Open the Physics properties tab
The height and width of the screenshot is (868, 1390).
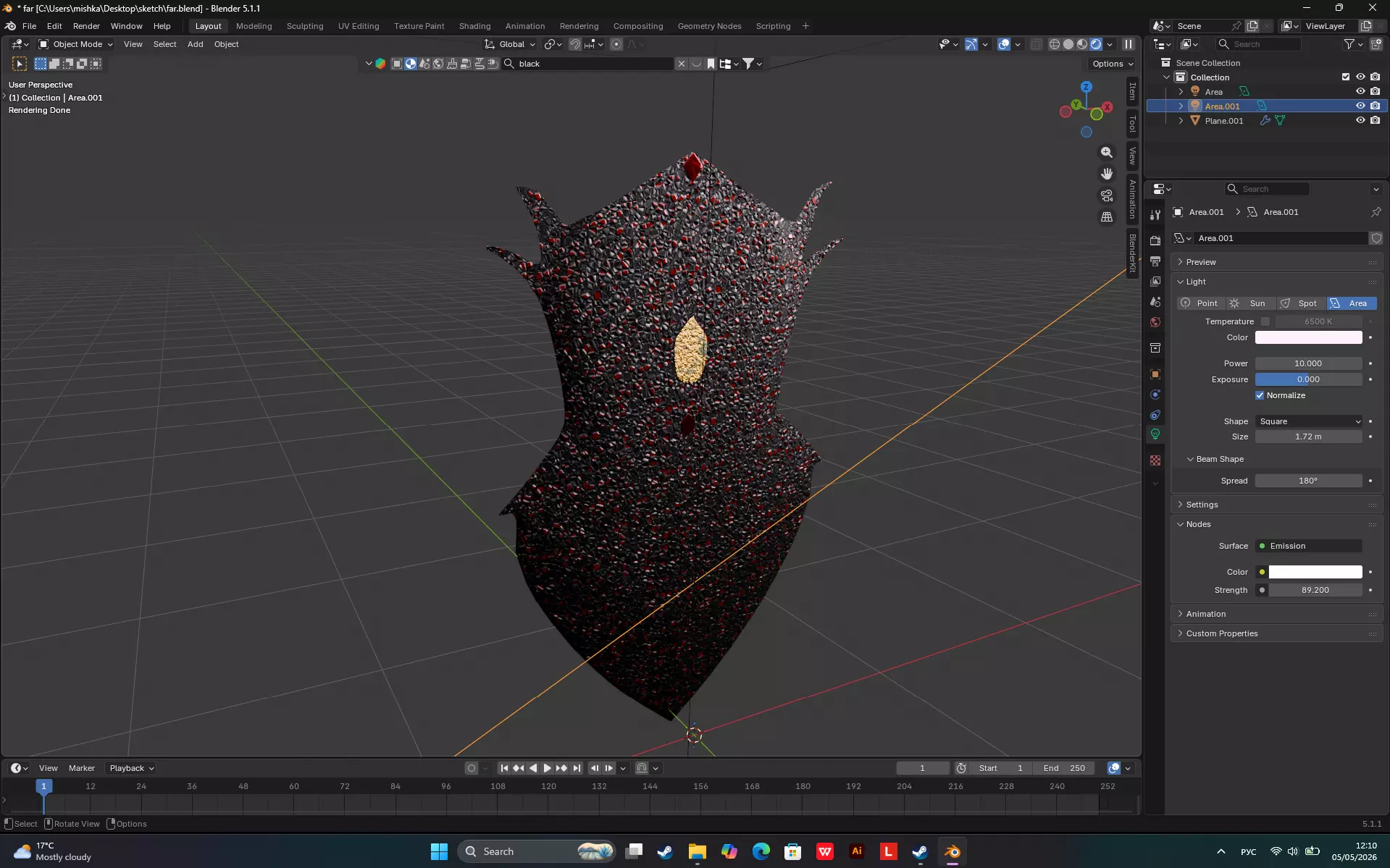coord(1155,395)
